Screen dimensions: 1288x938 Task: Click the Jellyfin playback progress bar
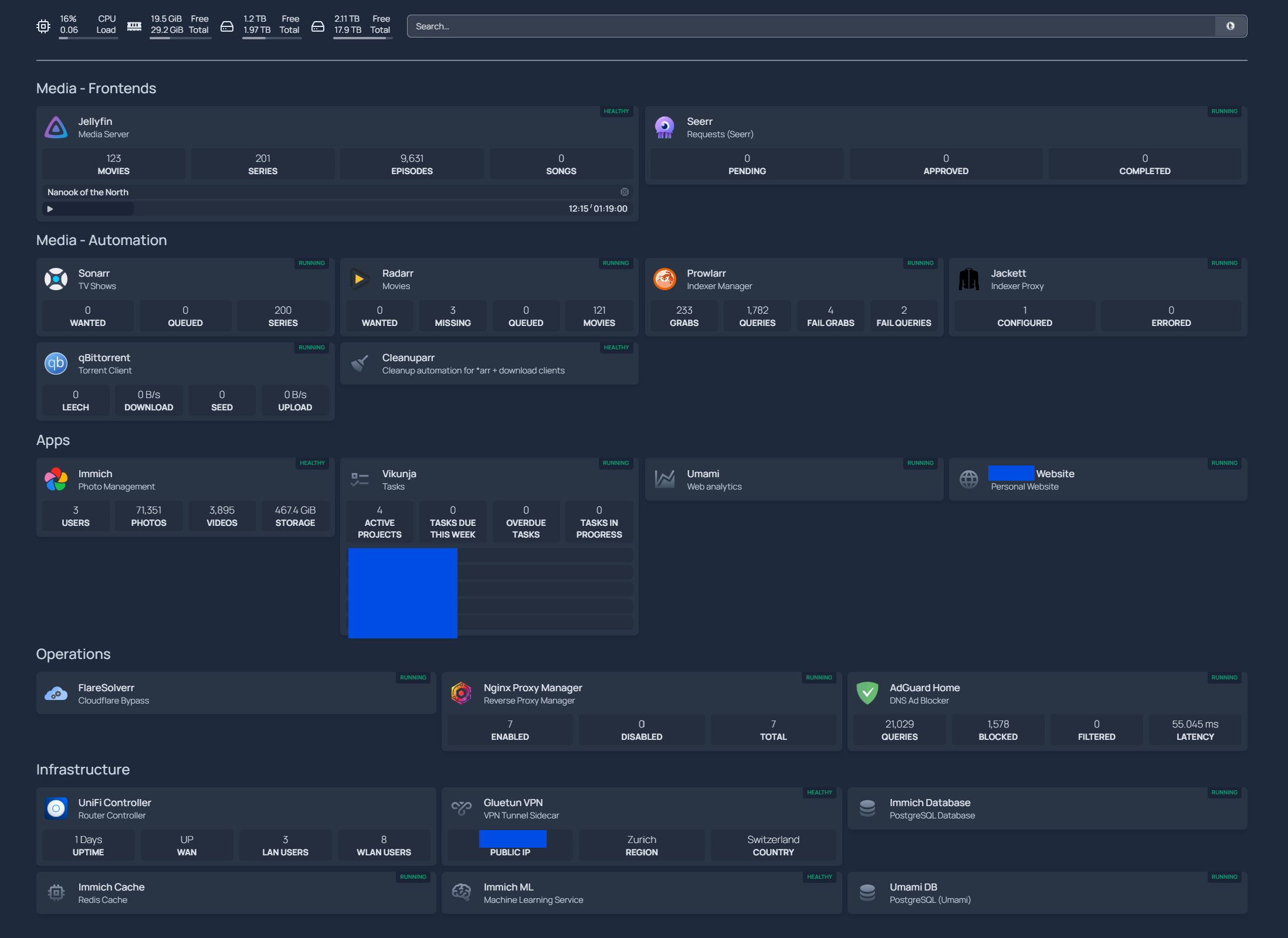337,209
